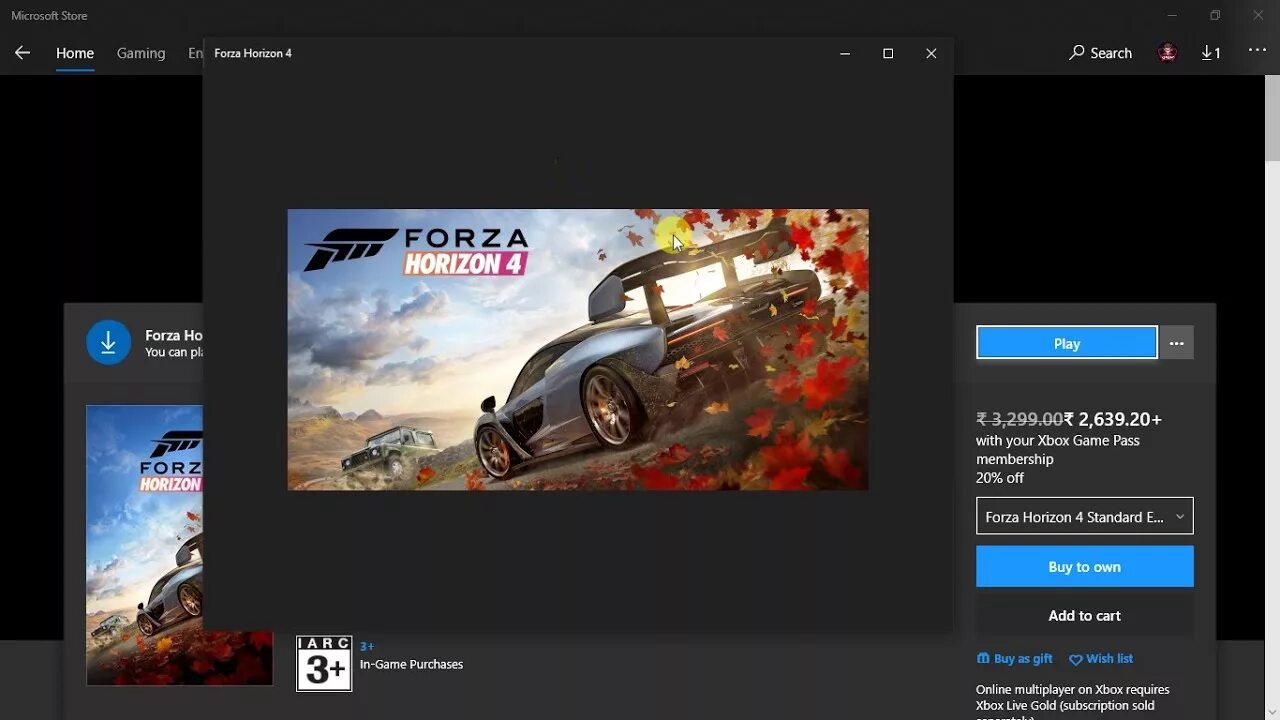Open the 3+ rating link
The height and width of the screenshot is (720, 1280).
pos(366,646)
